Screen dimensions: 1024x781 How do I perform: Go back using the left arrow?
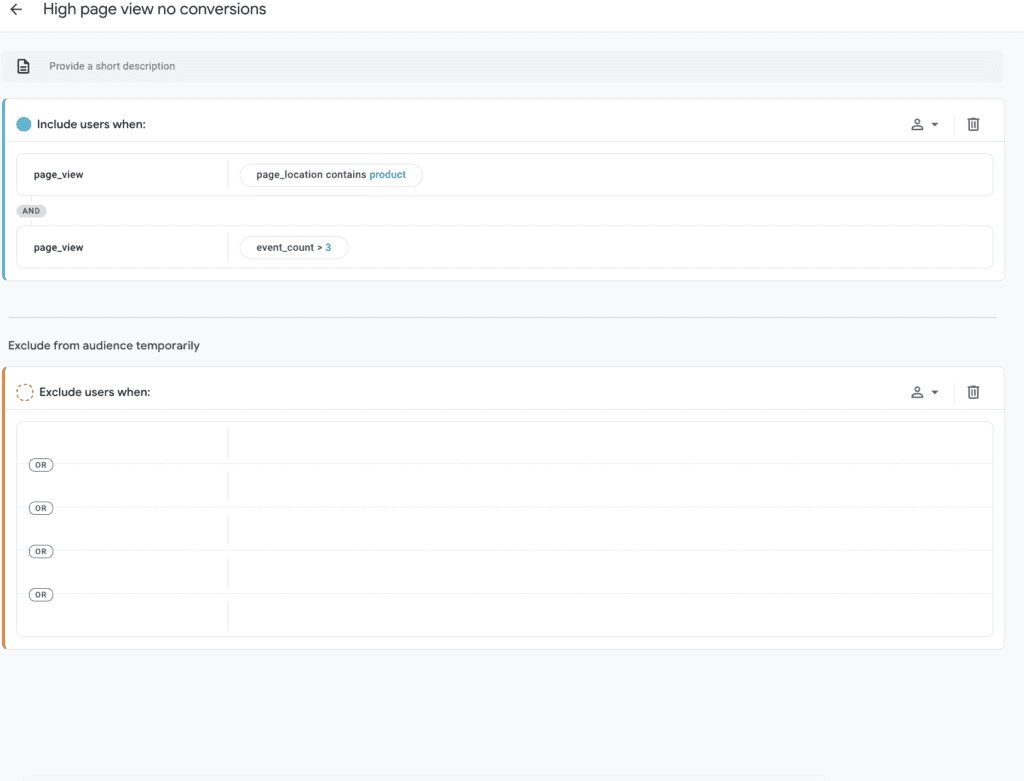(x=16, y=9)
